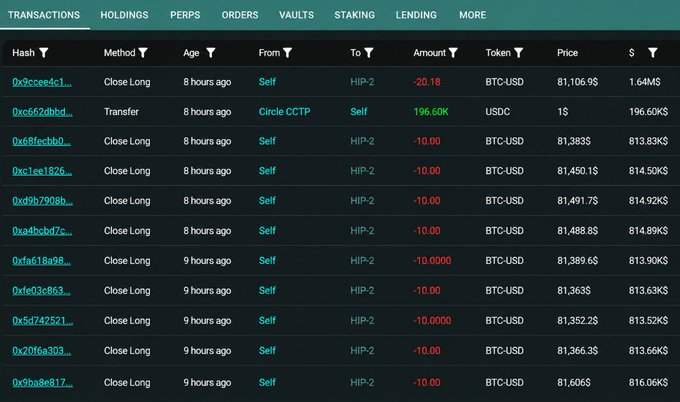
Task: Select price 81,491.7$
Action: tap(577, 201)
